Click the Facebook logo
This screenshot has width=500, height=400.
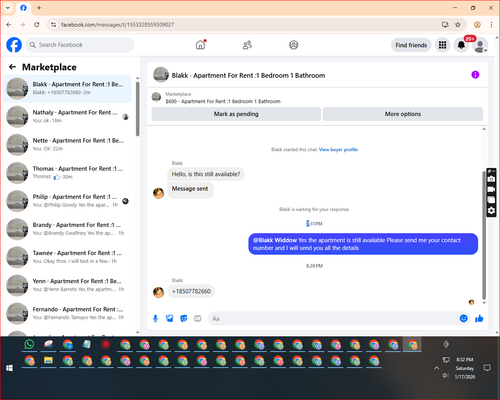click(x=14, y=45)
